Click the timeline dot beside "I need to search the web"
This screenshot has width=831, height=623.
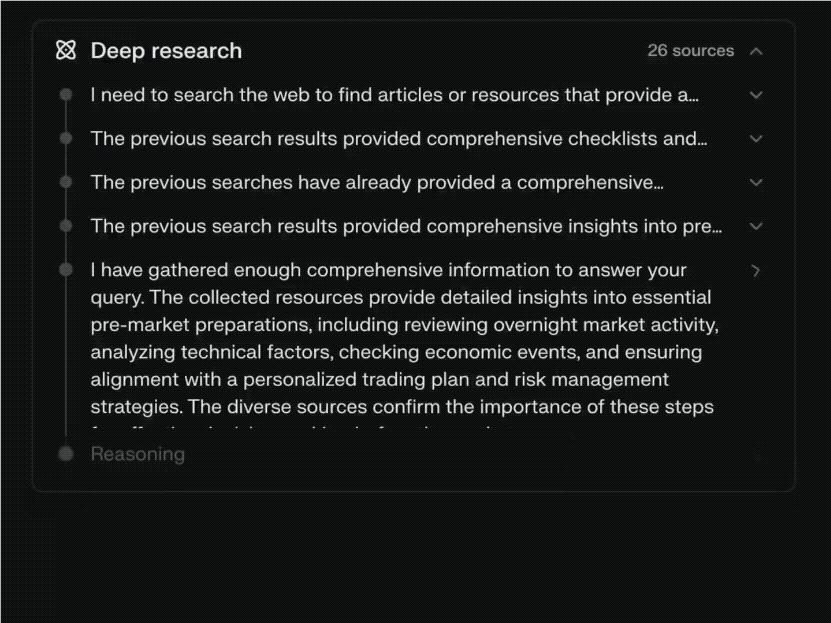click(66, 95)
